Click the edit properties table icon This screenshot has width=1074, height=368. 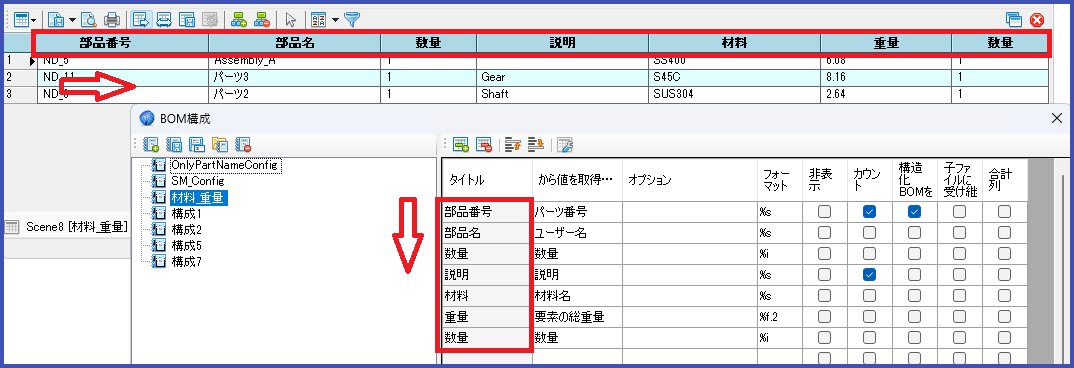pos(565,144)
